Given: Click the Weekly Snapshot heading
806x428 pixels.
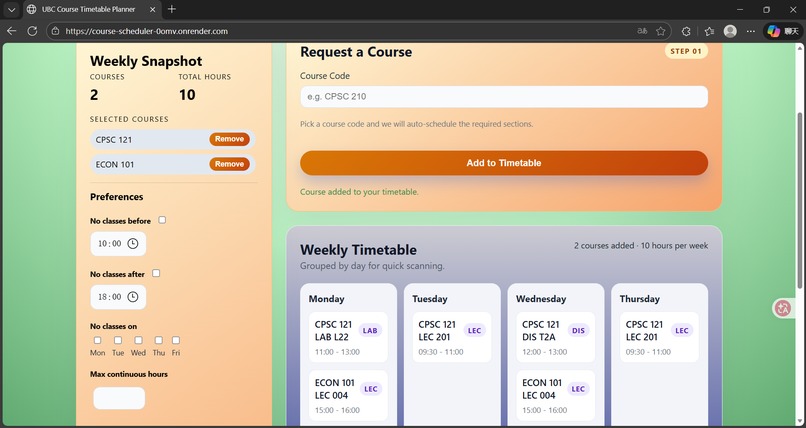Looking at the screenshot, I should [x=146, y=61].
